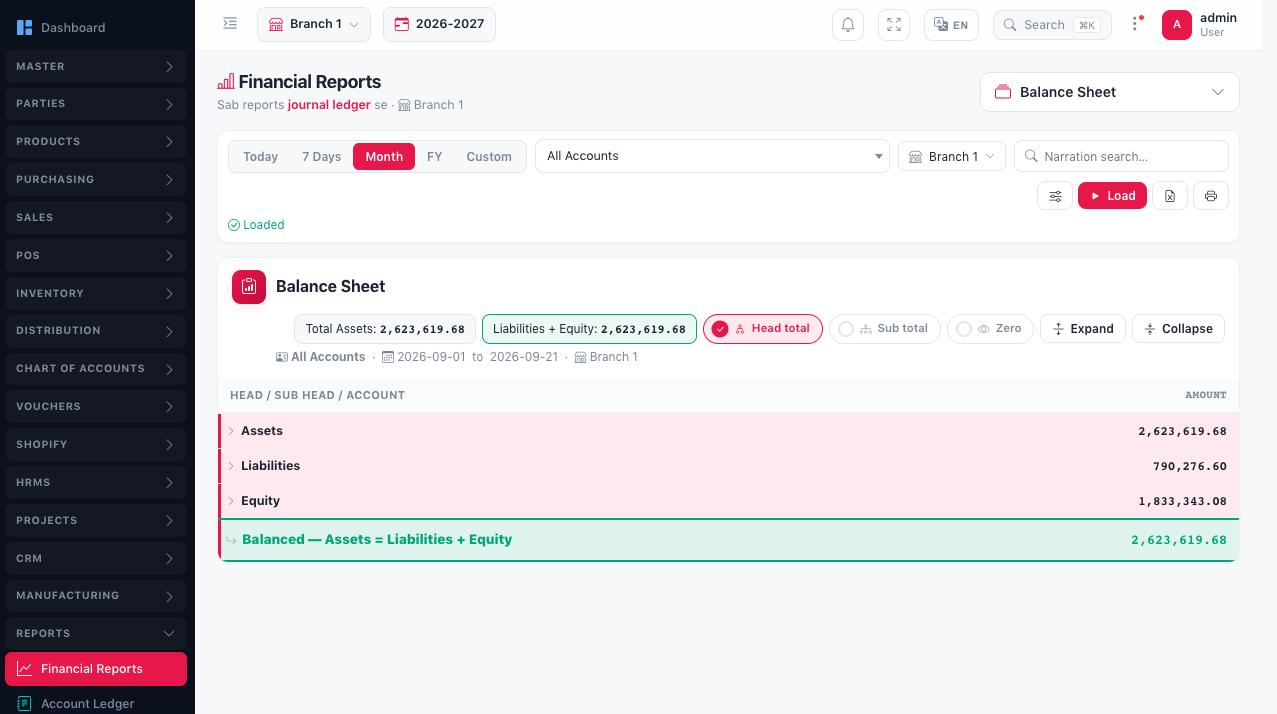The height and width of the screenshot is (714, 1277).
Task: Enable the Sub total option
Action: click(885, 329)
